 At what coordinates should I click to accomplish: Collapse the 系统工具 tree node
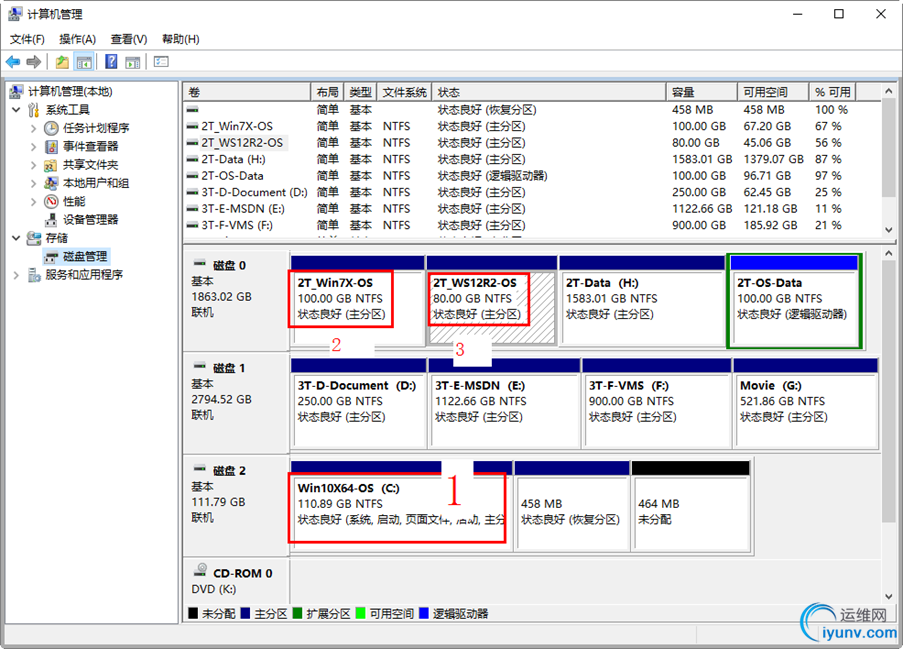tap(16, 110)
